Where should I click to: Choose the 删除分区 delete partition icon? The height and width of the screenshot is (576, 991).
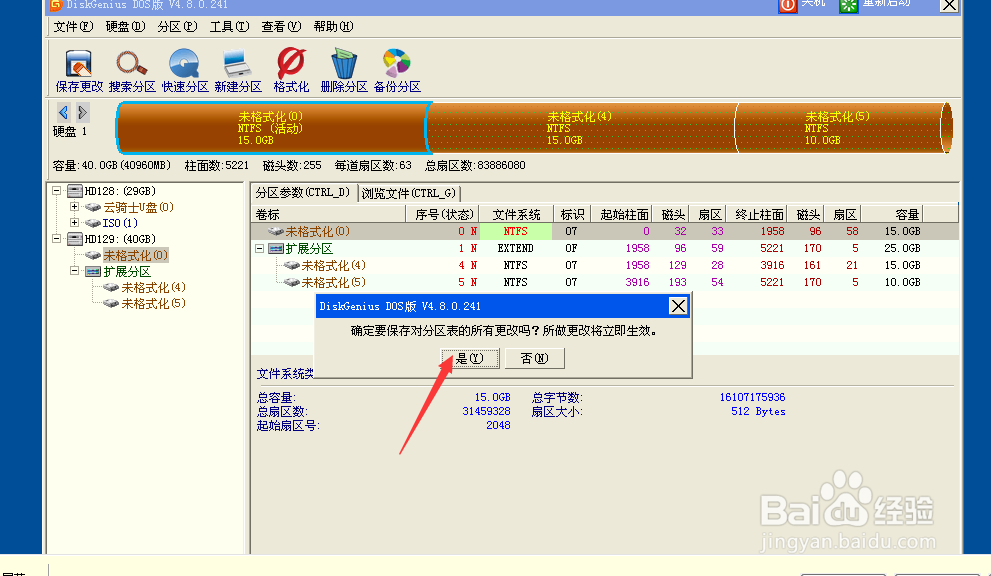344,71
